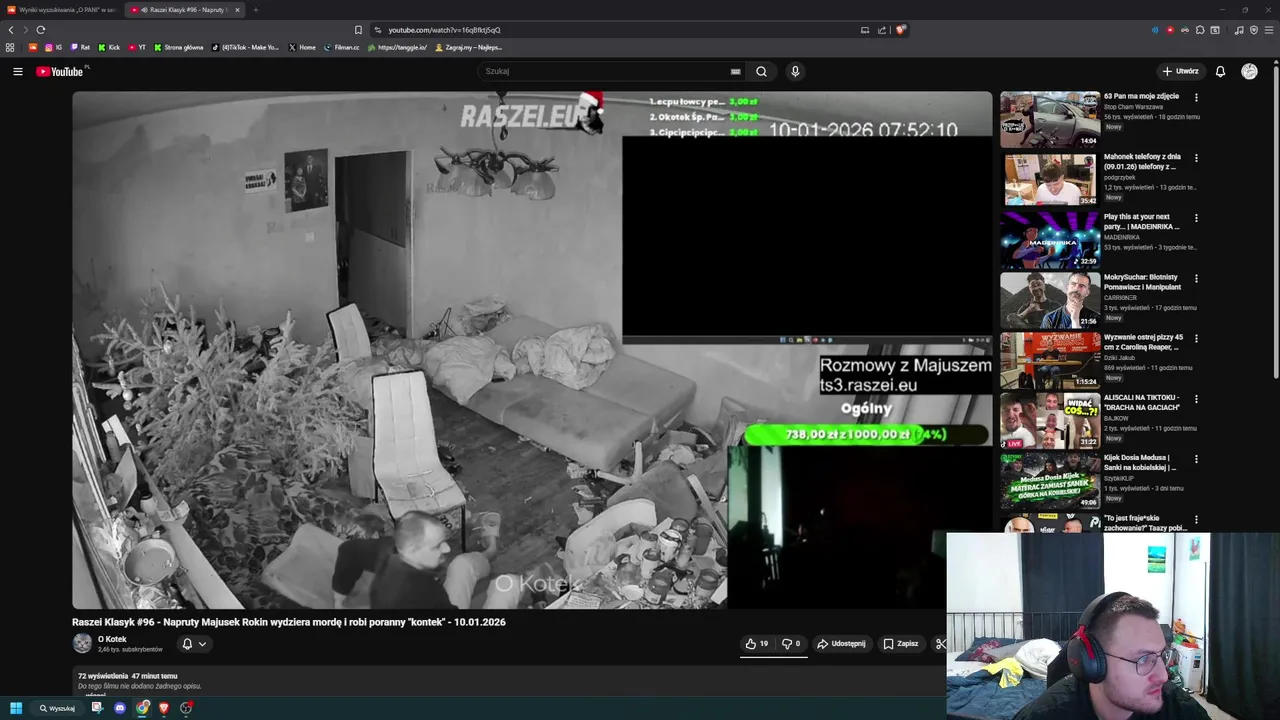Image resolution: width=1280 pixels, height=720 pixels.
Task: Launch Discord from the taskbar
Action: pyautogui.click(x=120, y=708)
